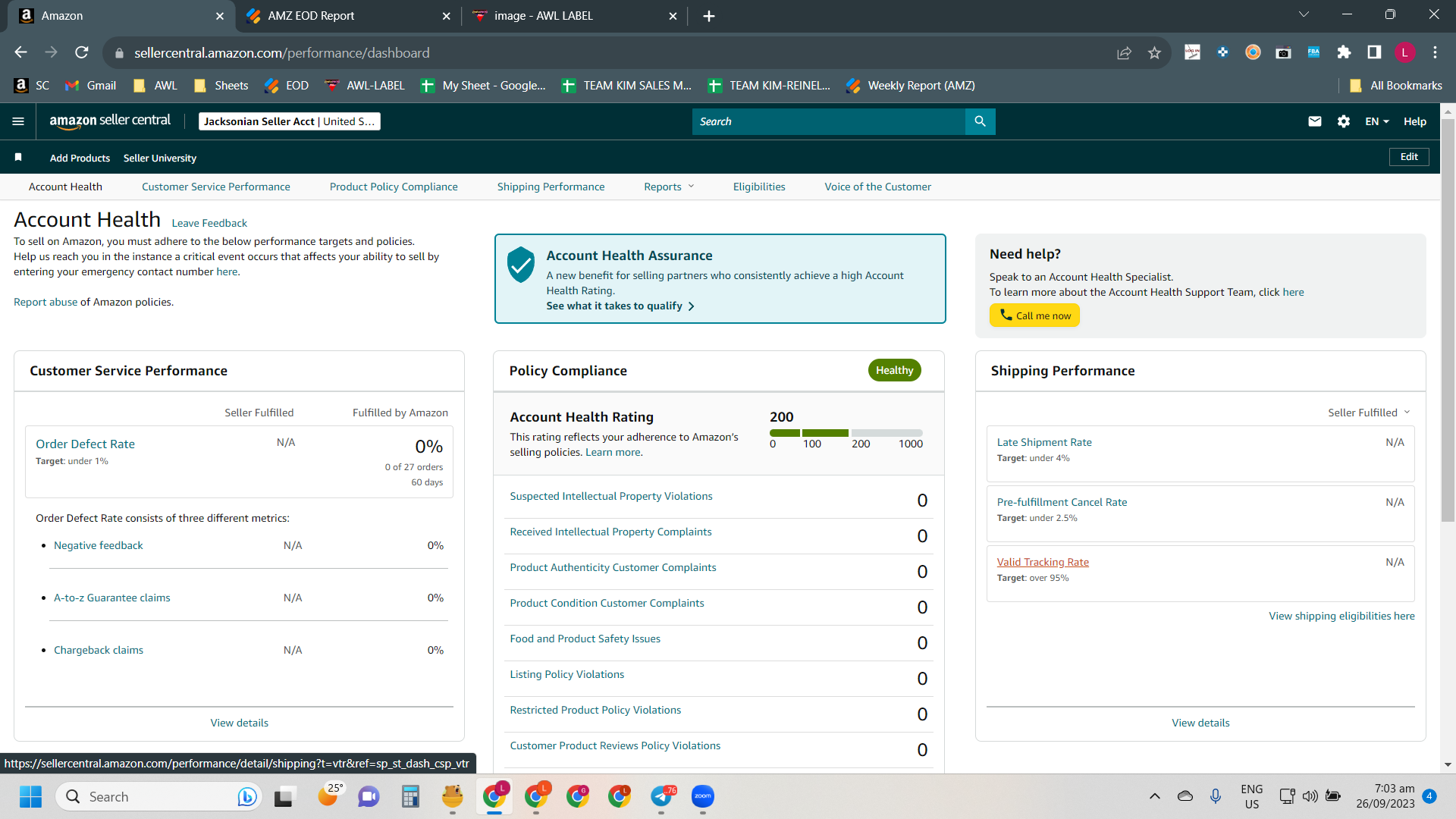The image size is (1456, 819).
Task: Open Seller Central settings gear
Action: coord(1344,121)
